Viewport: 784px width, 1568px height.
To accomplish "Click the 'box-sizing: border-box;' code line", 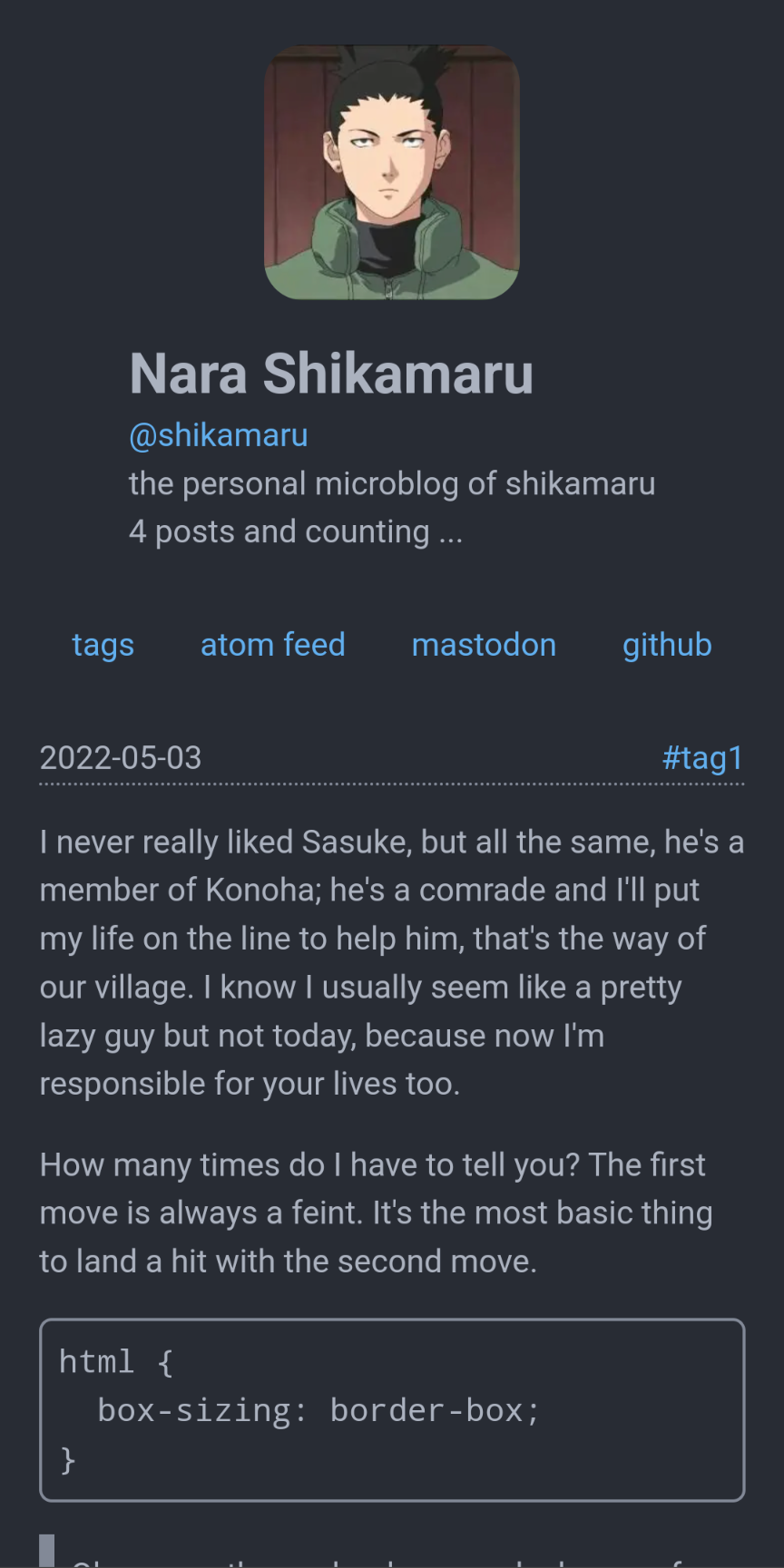I will [318, 1411].
